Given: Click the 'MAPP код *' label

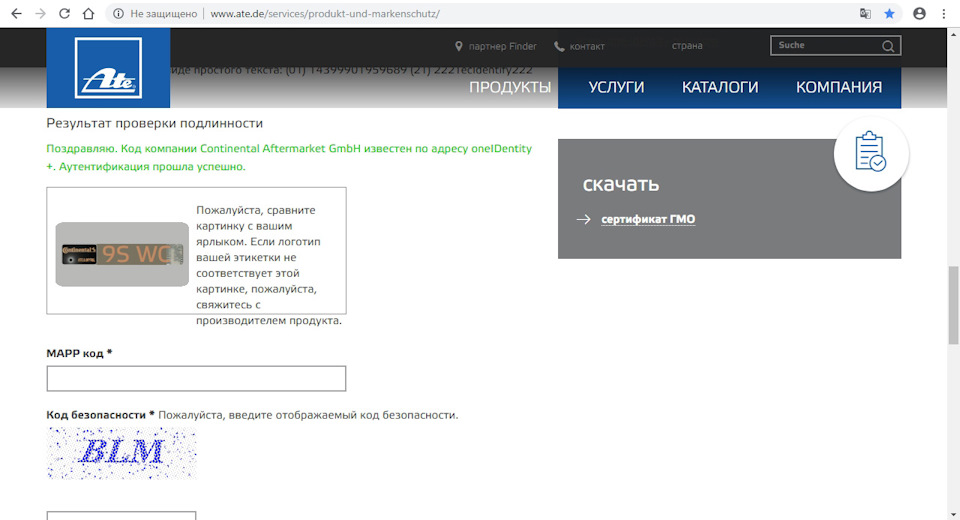Looking at the screenshot, I should click(x=79, y=353).
